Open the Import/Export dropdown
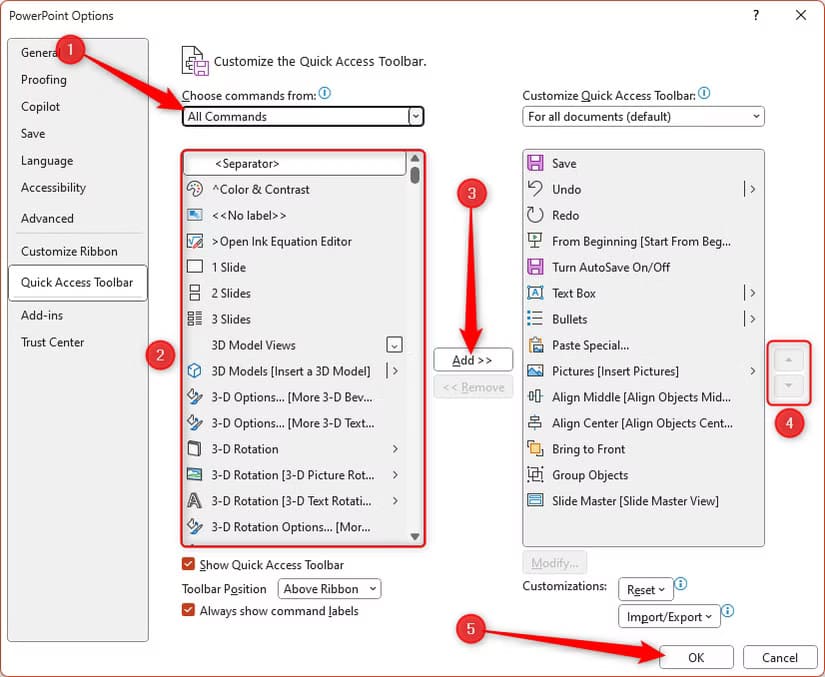This screenshot has width=825, height=677. coord(669,617)
